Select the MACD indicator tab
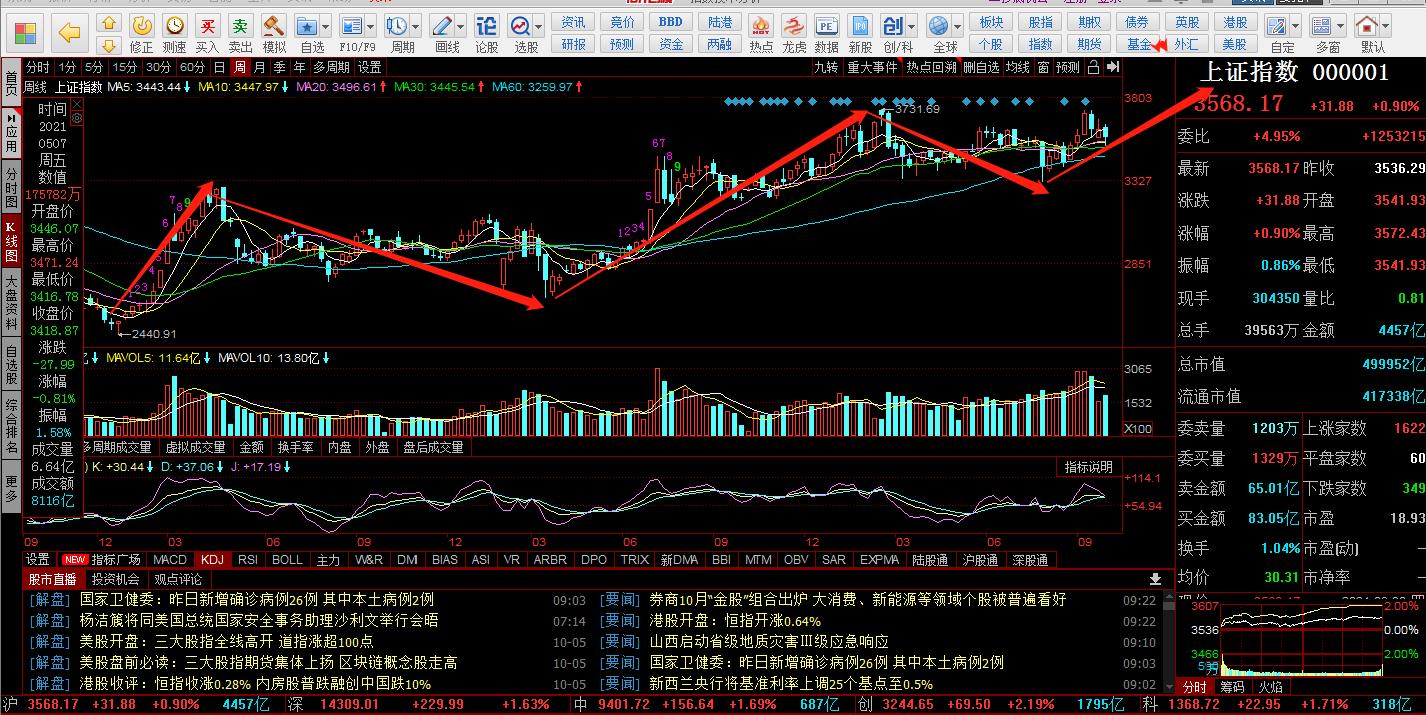 point(169,560)
